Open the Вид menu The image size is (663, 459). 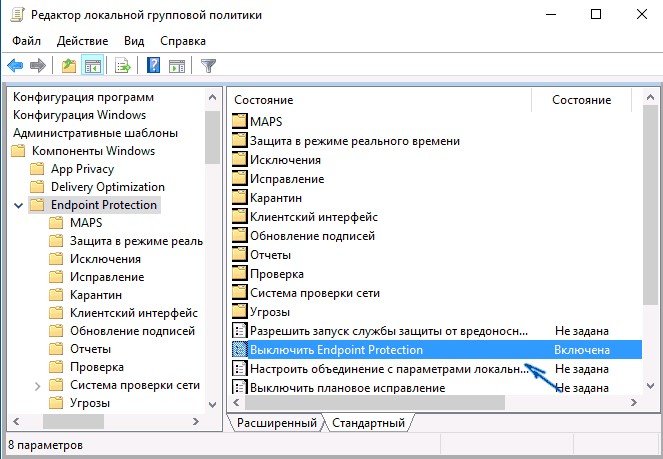[x=134, y=41]
